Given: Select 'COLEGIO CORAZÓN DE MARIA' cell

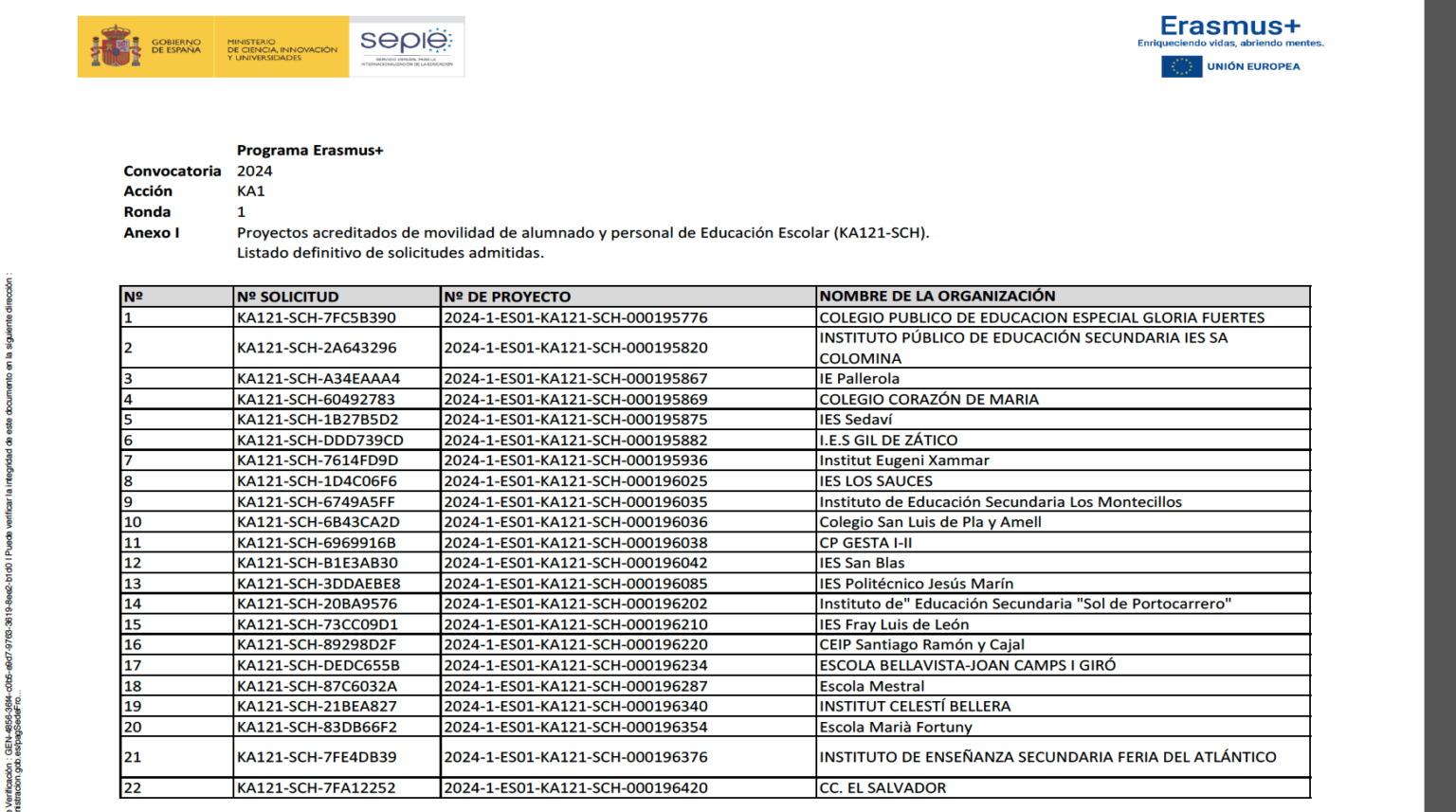Looking at the screenshot, I should click(928, 399).
